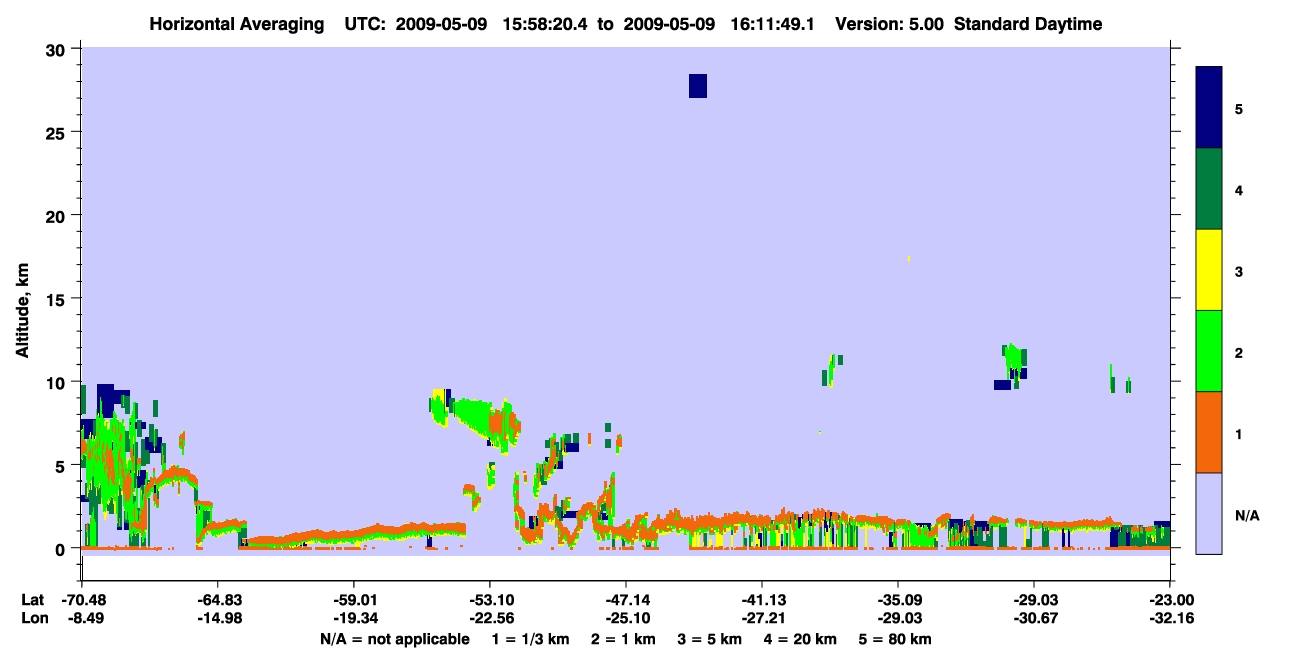Viewport: 1300px width, 667px height.
Task: Click the 'Version: 5.00' text
Action: (x=890, y=24)
